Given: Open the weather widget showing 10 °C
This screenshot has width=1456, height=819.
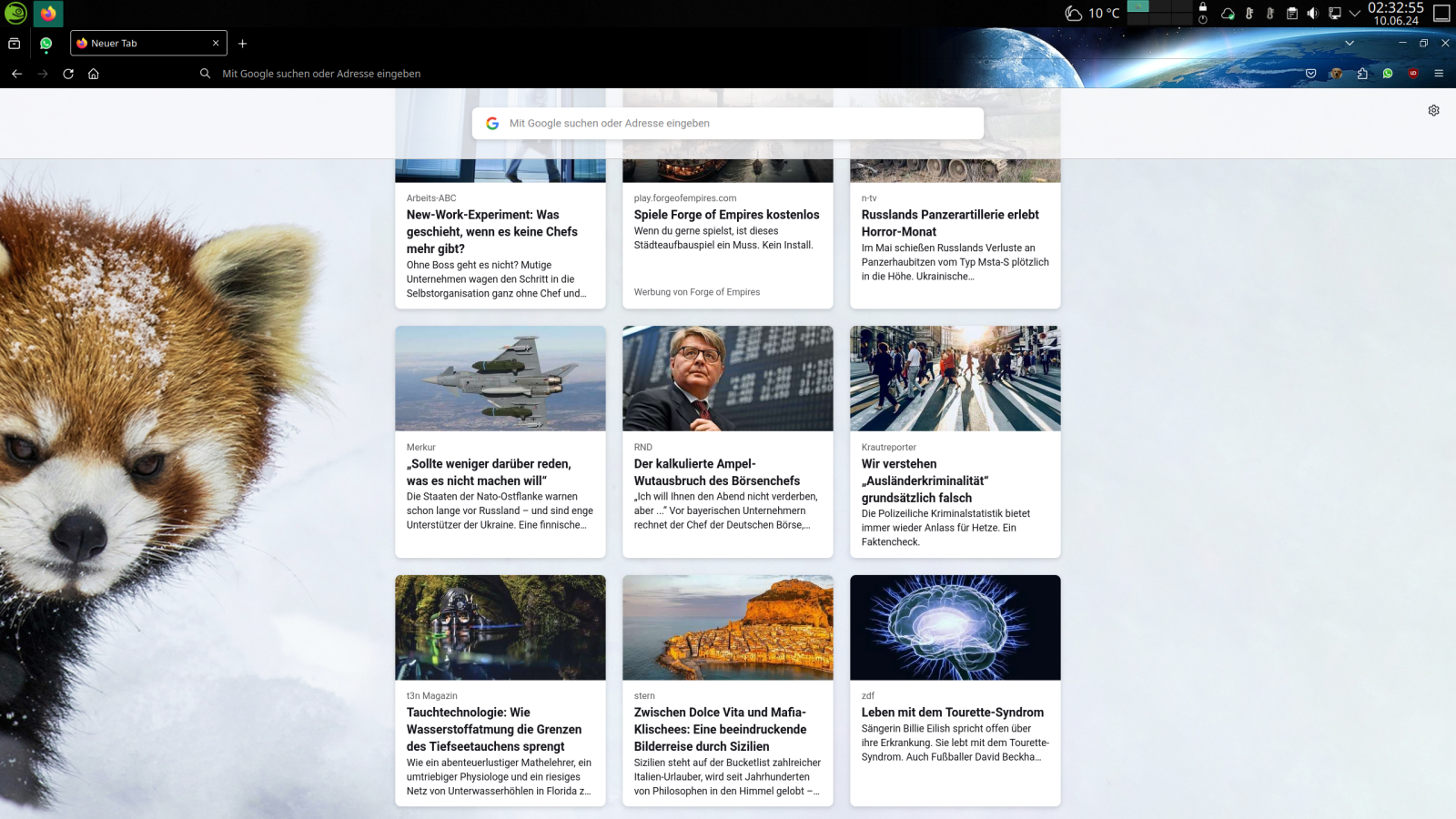Looking at the screenshot, I should click(x=1093, y=14).
